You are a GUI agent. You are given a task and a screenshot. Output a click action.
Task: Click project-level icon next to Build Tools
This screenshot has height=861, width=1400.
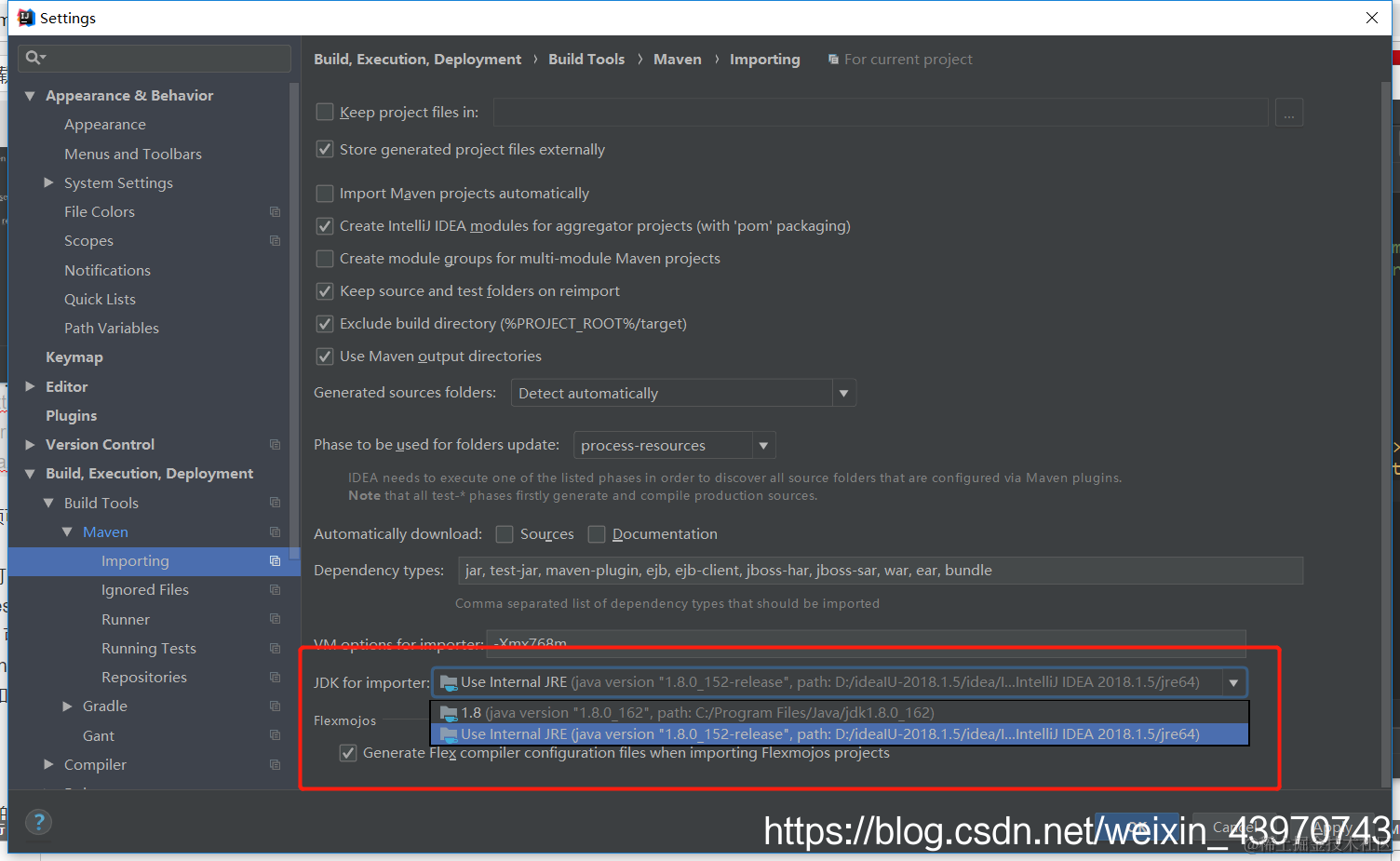click(x=275, y=503)
